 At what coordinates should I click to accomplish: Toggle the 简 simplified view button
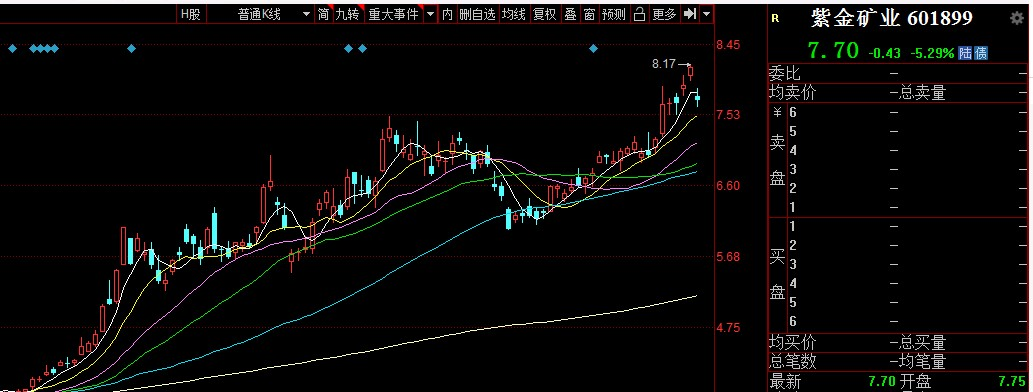pyautogui.click(x=323, y=14)
